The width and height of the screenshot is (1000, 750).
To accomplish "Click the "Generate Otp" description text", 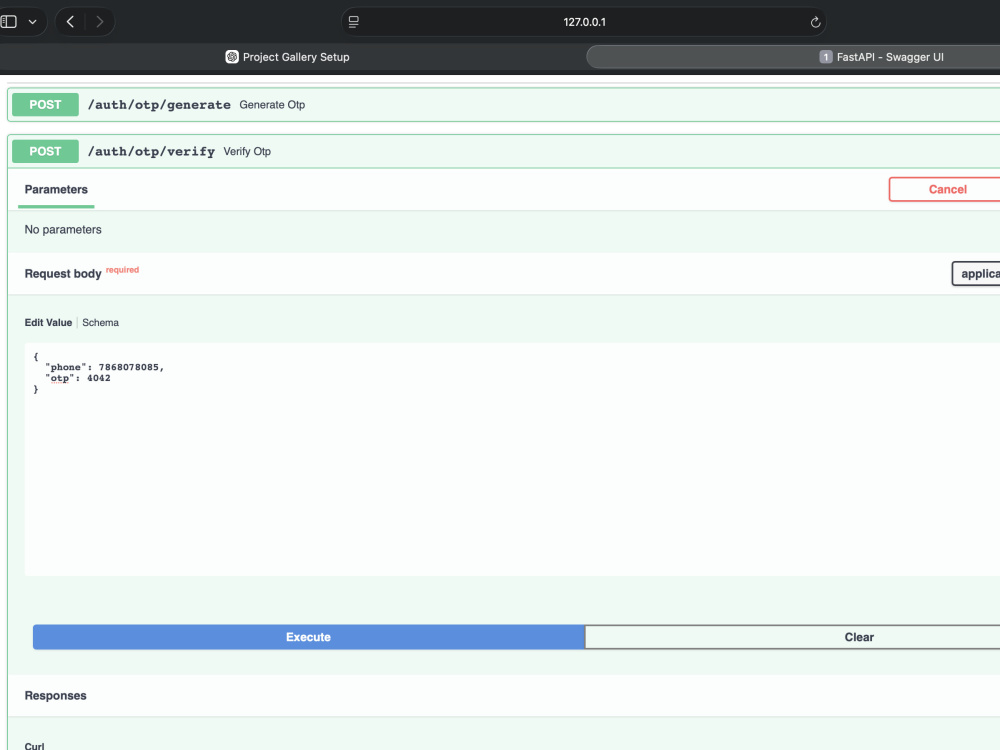I will point(272,105).
